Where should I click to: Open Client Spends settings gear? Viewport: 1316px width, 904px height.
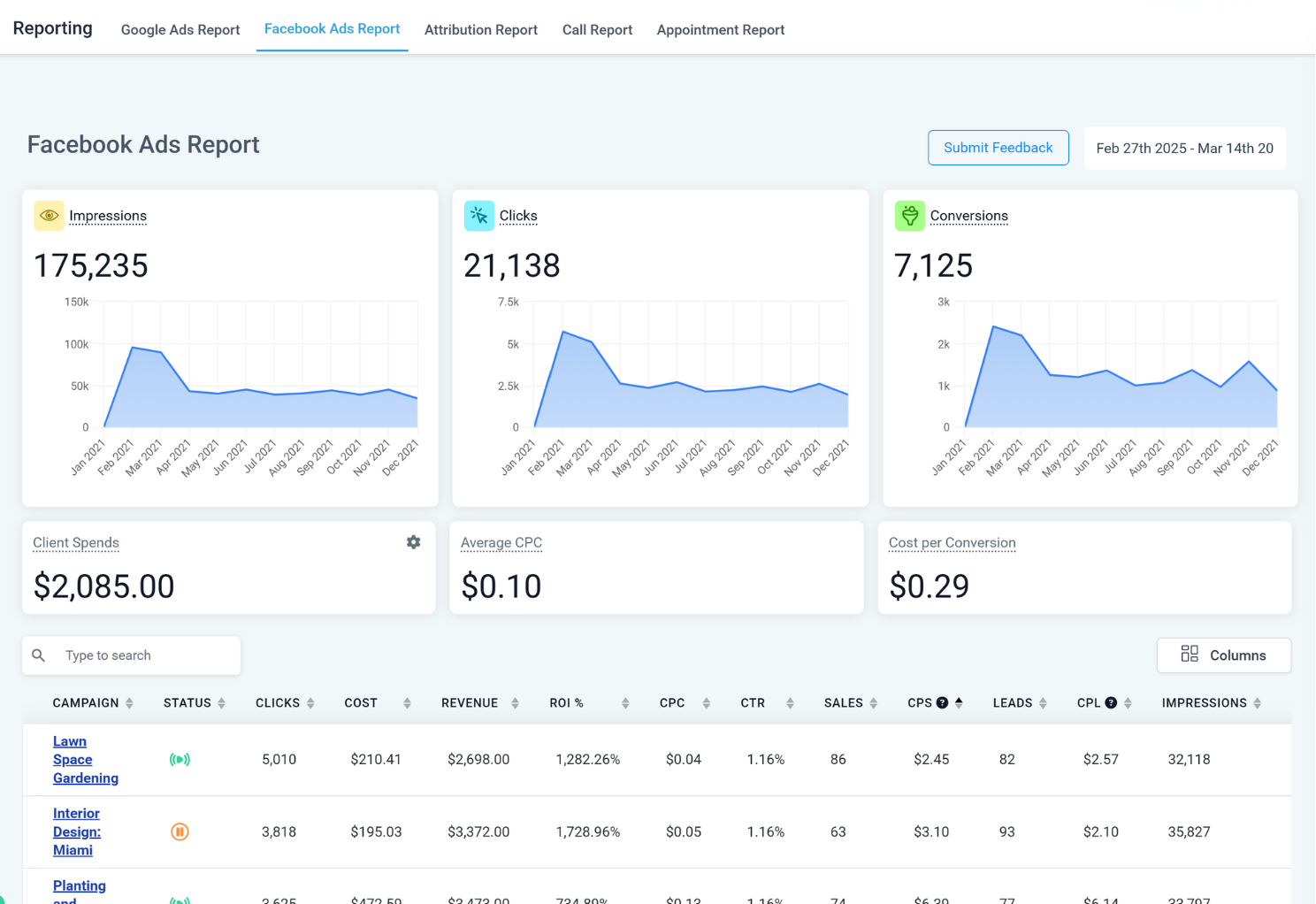point(413,542)
